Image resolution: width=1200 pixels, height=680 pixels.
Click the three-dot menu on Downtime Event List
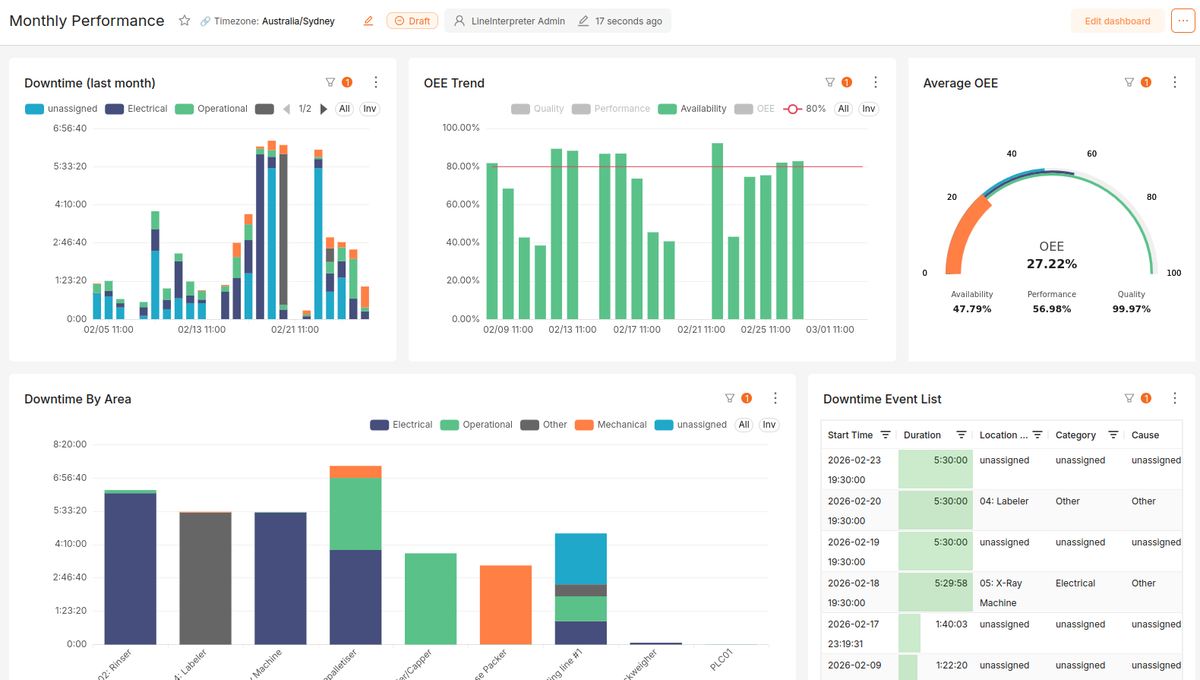(x=1174, y=398)
